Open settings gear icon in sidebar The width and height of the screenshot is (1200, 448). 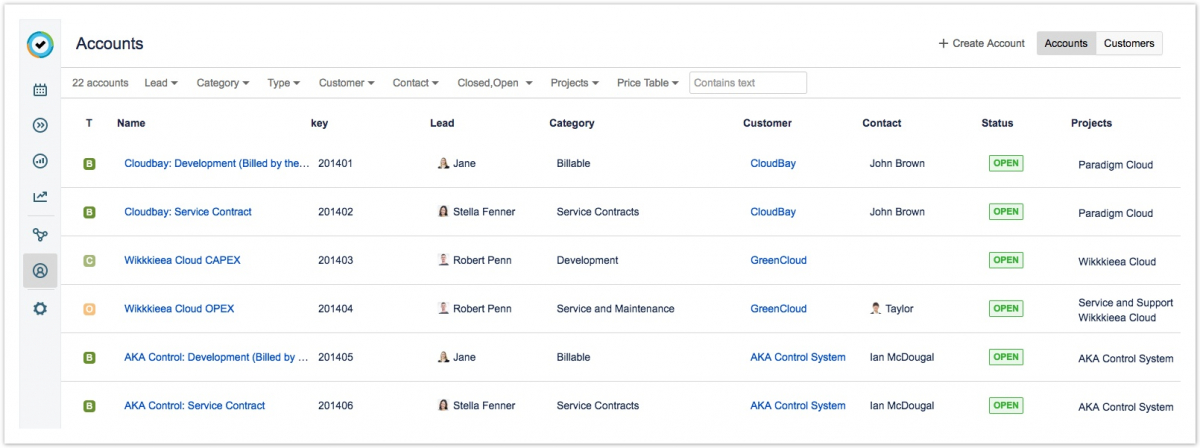point(40,308)
